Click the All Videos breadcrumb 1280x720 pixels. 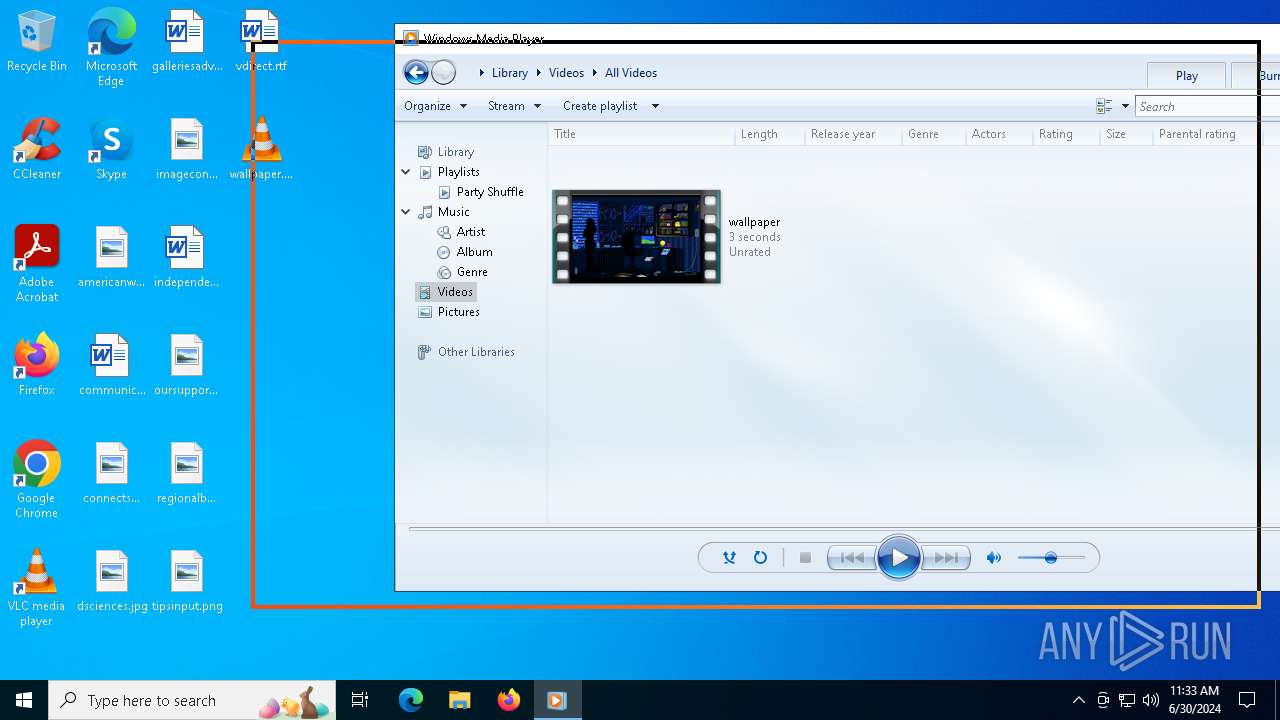631,73
